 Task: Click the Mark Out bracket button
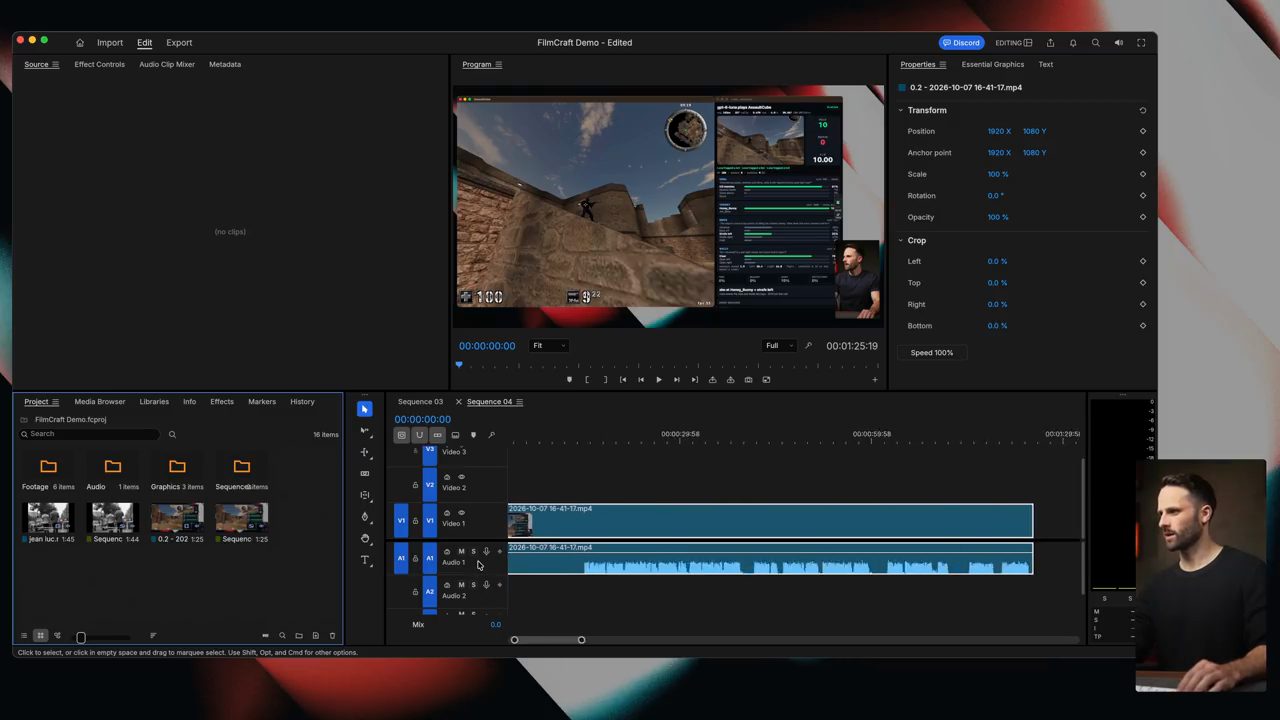click(x=605, y=380)
